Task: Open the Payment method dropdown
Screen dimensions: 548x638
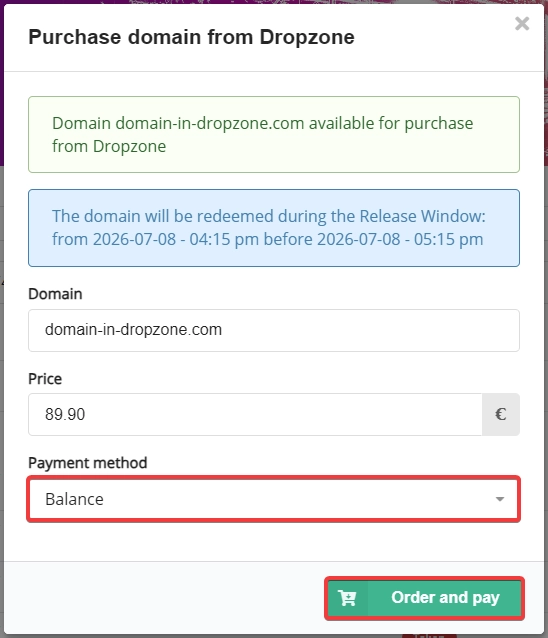Action: pyautogui.click(x=274, y=499)
